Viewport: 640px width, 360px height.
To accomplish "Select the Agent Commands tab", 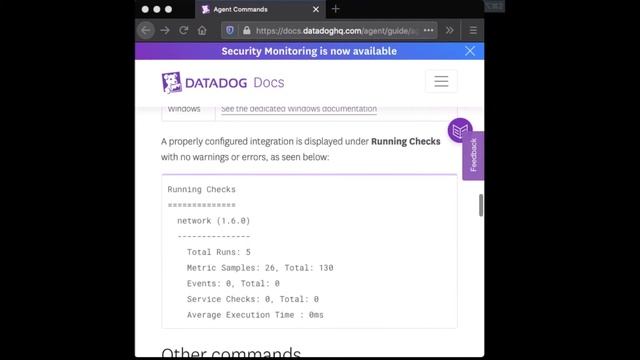I will [260, 9].
